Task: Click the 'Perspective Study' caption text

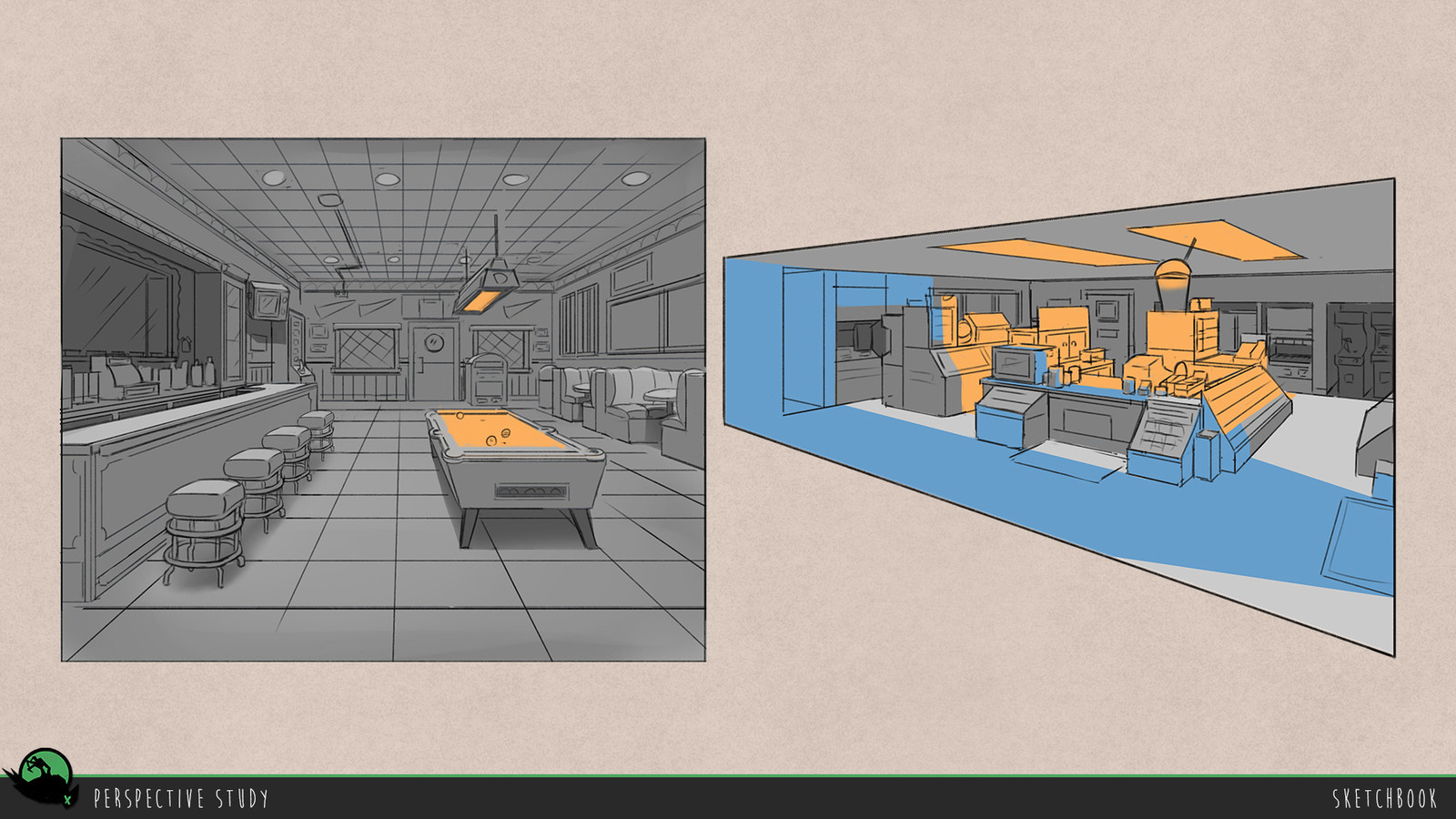Action: pos(181,799)
